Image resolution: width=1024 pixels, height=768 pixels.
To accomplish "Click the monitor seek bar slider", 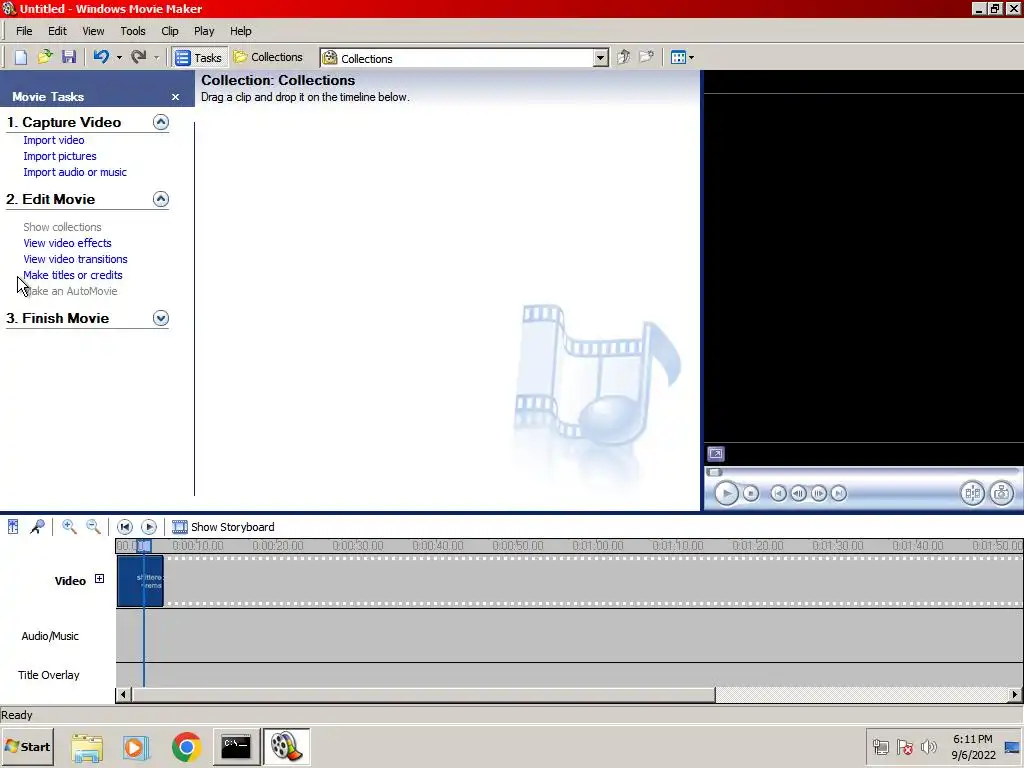I will pos(714,472).
